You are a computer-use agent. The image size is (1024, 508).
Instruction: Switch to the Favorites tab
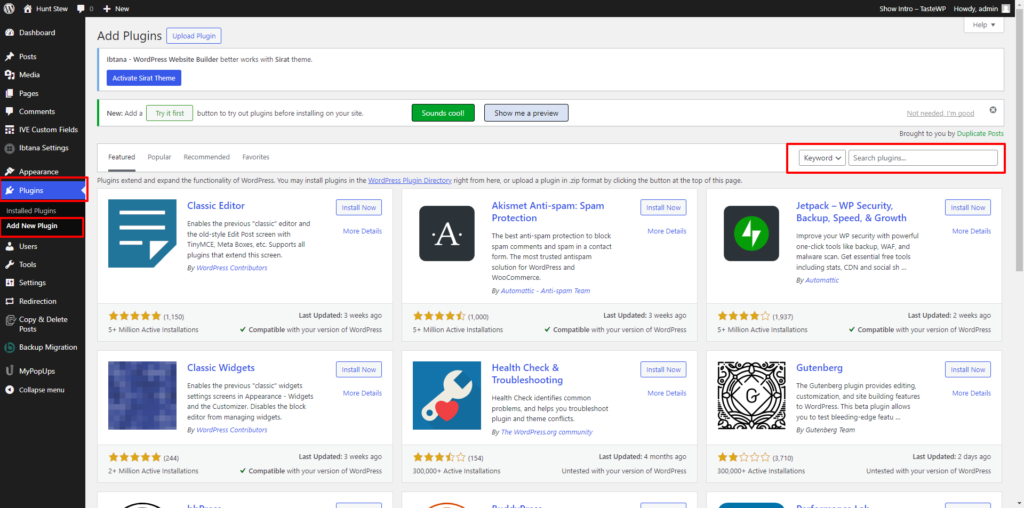coord(255,157)
